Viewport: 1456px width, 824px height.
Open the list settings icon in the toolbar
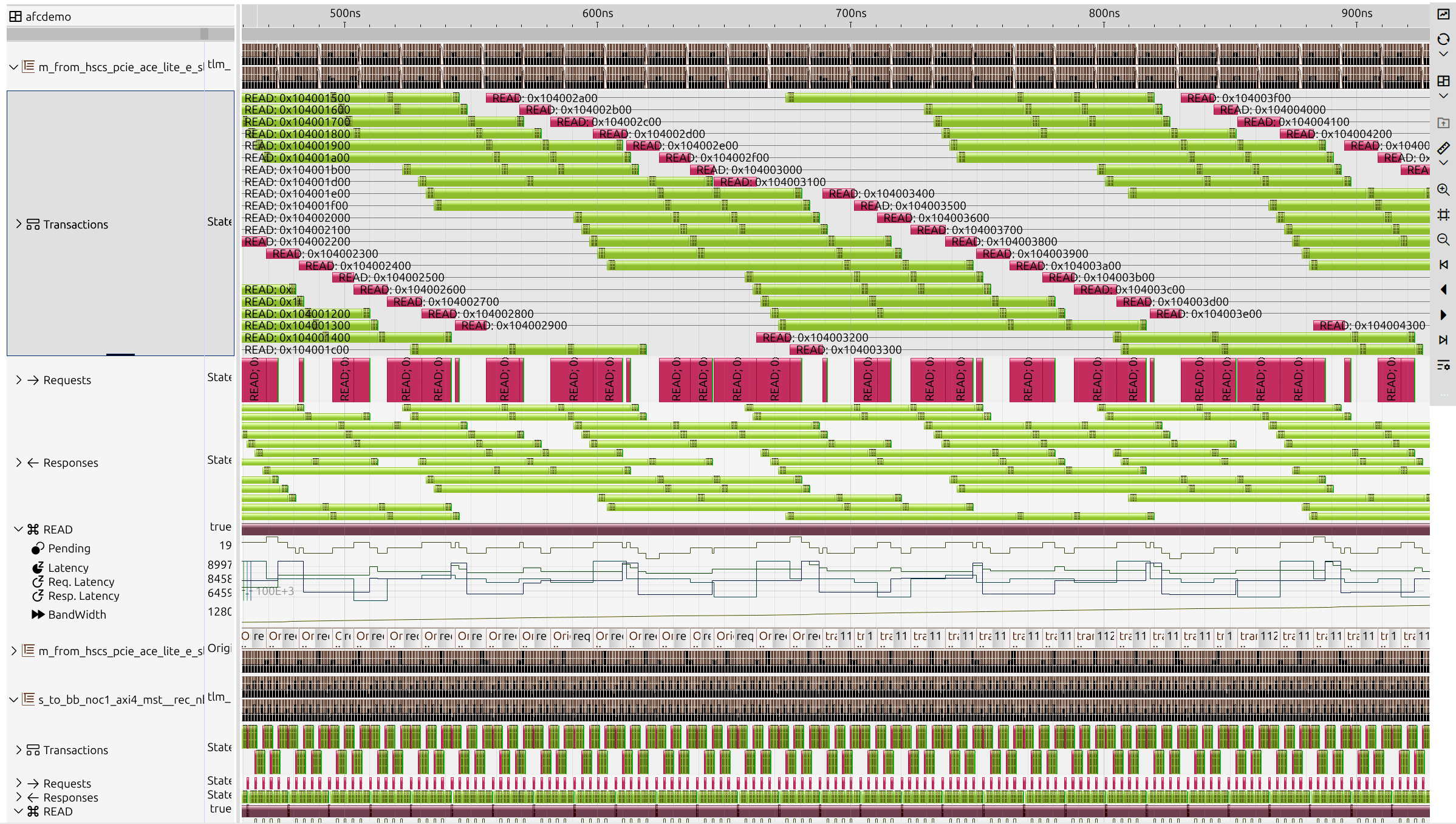1443,365
